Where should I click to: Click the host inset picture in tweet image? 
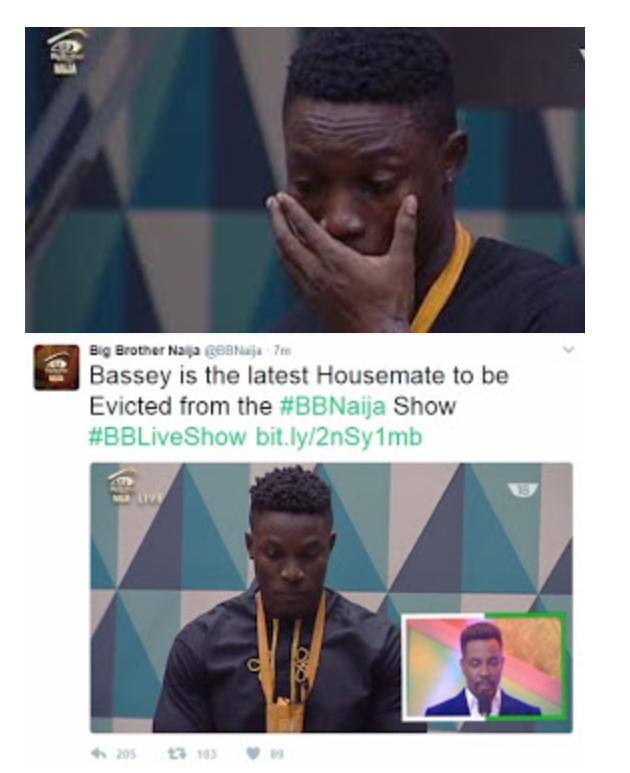tap(484, 667)
